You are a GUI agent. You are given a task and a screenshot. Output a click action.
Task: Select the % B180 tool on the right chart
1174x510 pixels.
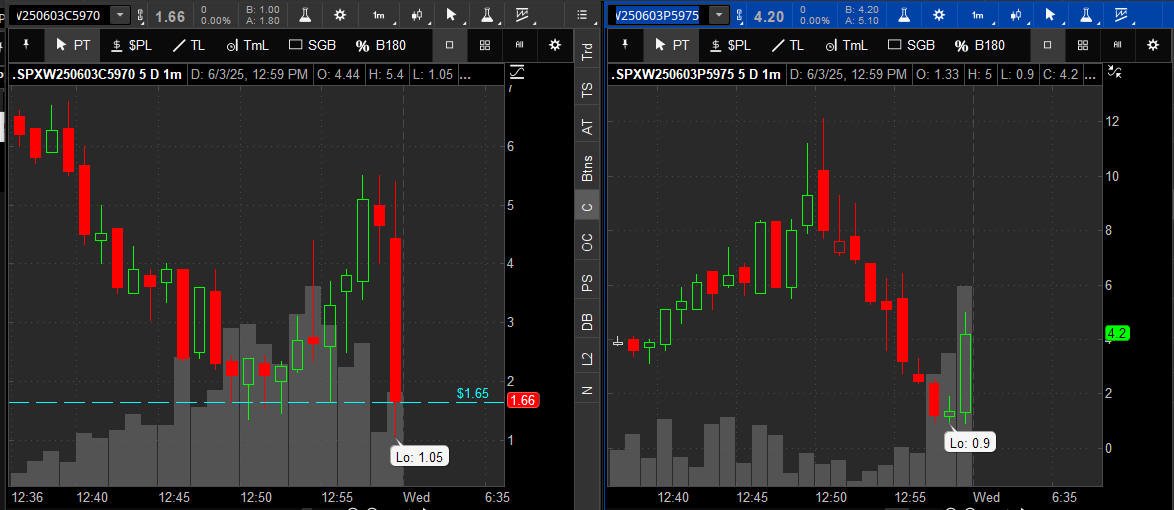[x=979, y=46]
